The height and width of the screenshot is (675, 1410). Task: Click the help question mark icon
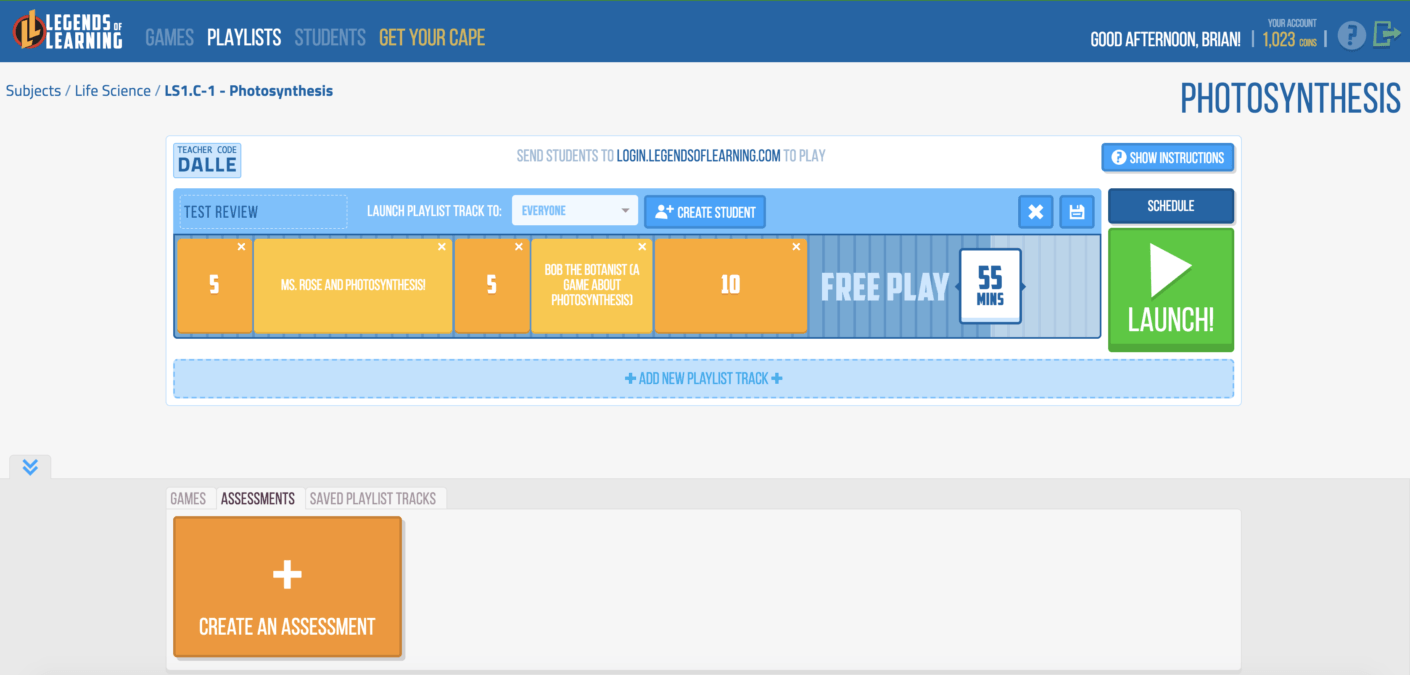click(x=1351, y=37)
